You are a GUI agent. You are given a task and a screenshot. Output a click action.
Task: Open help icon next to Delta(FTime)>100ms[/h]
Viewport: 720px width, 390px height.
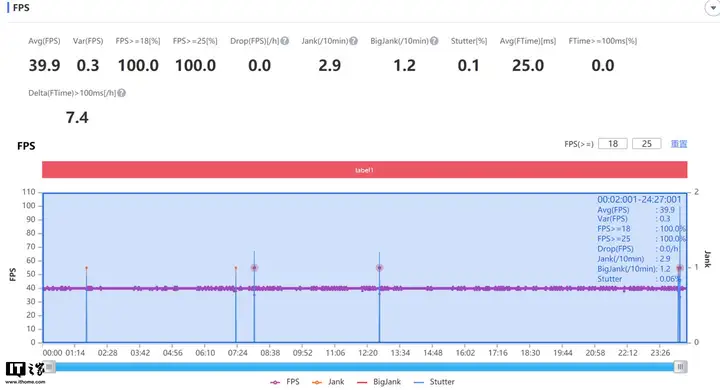(122, 93)
